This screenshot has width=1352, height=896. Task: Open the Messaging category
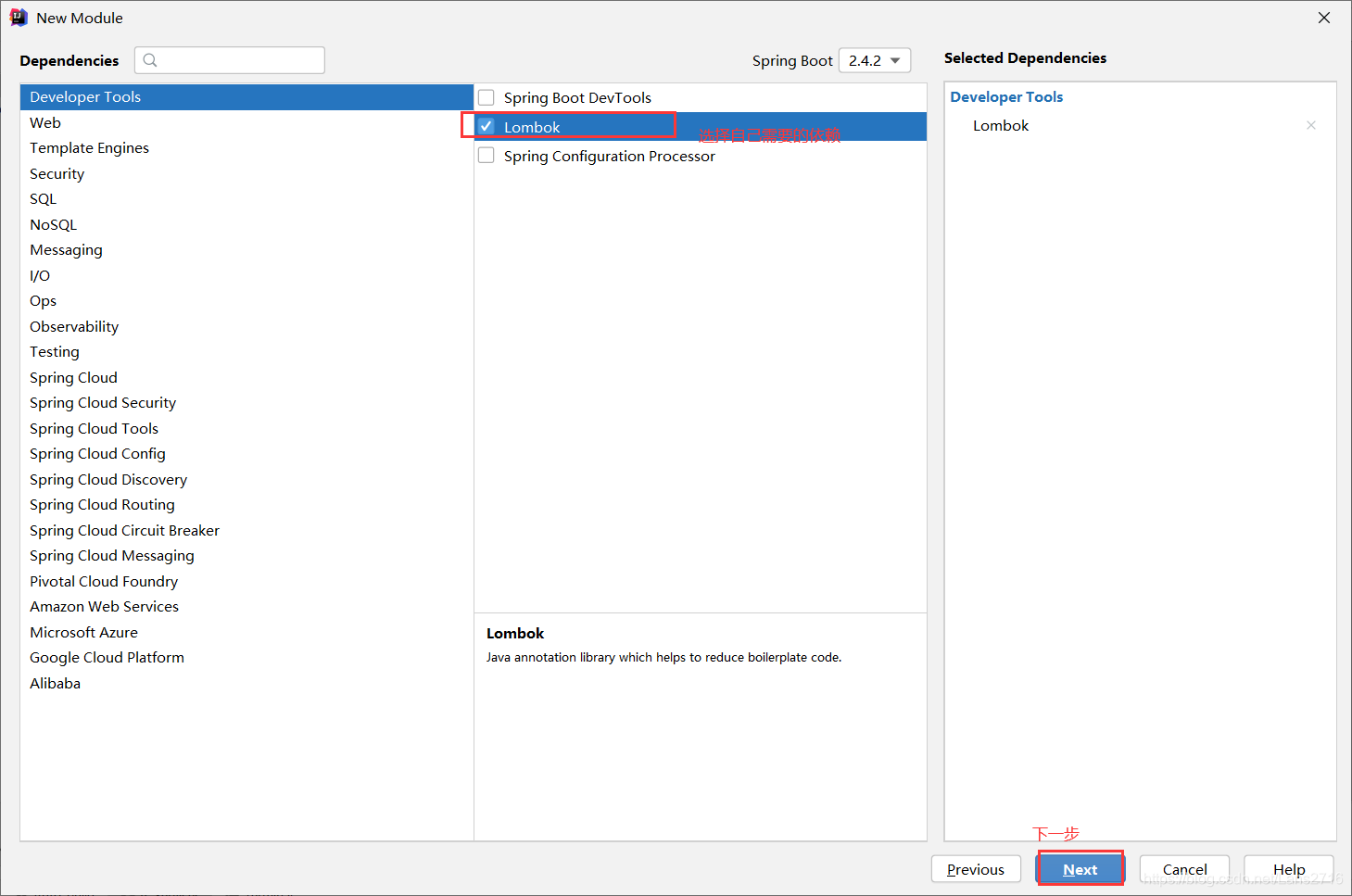click(x=246, y=250)
